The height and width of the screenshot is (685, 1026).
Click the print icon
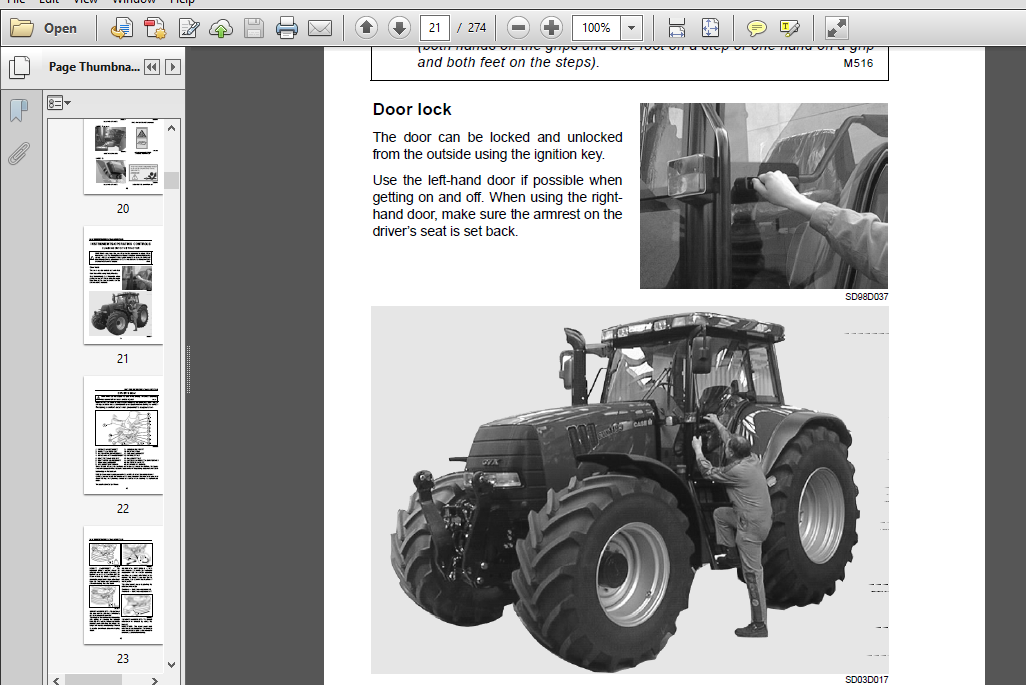tap(287, 28)
